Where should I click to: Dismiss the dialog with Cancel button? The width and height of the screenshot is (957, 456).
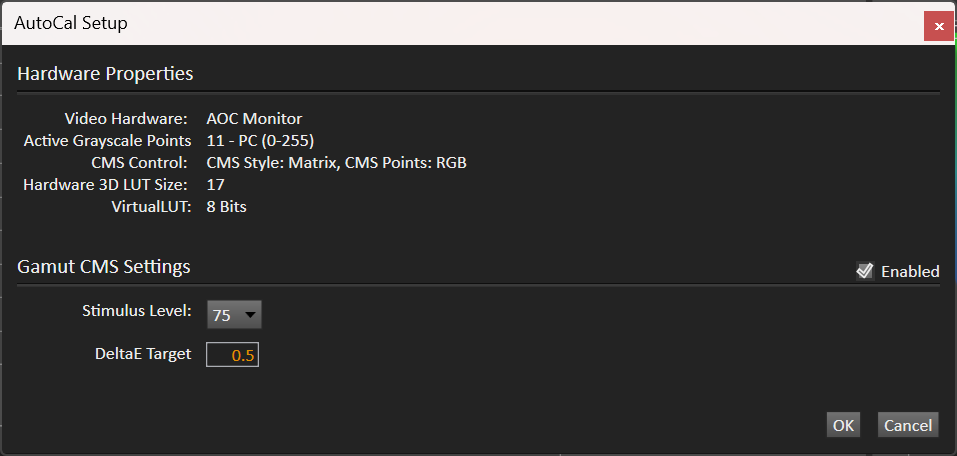click(908, 425)
